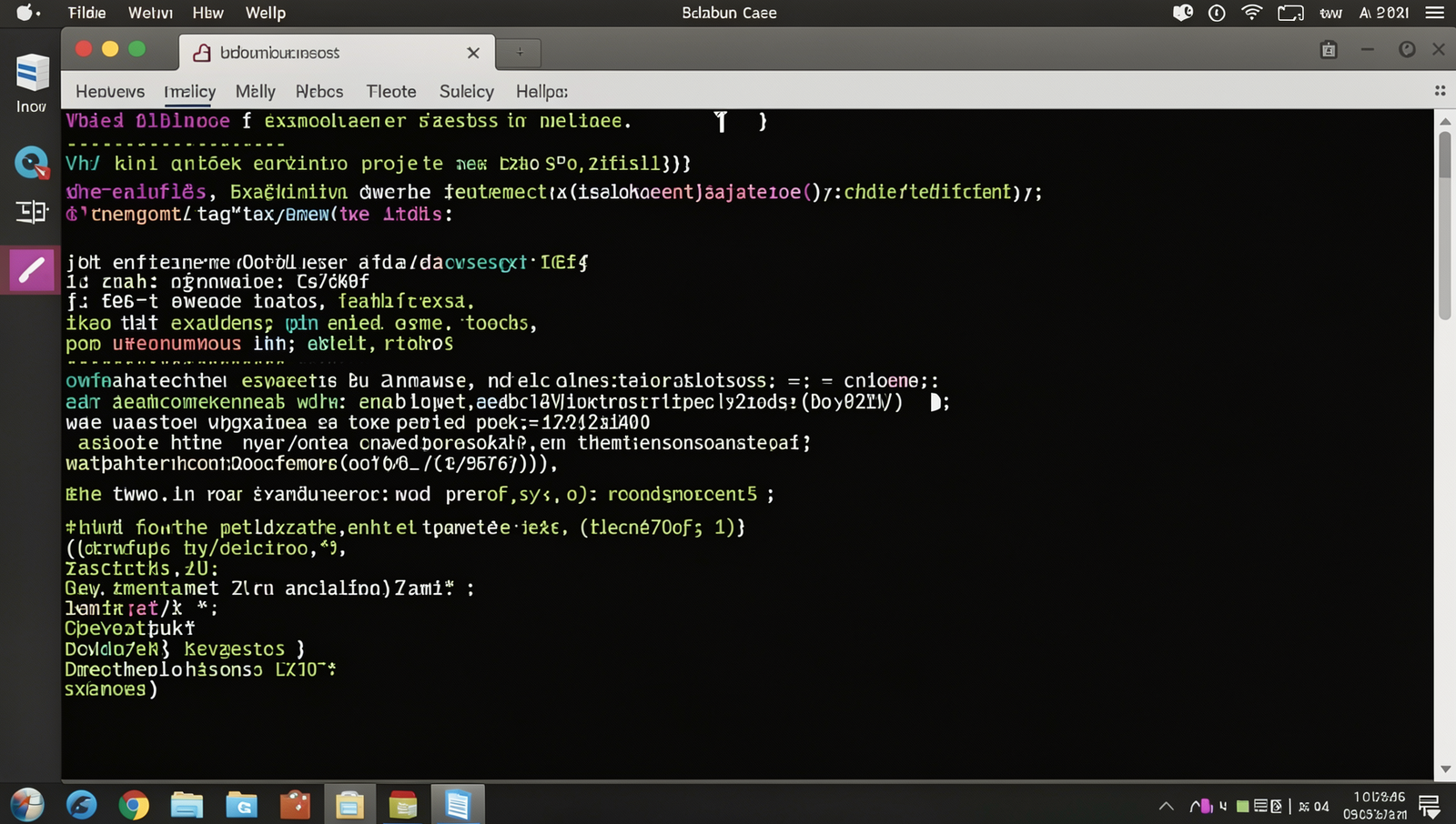
Task: Launch Chrome from the taskbar
Action: (134, 805)
